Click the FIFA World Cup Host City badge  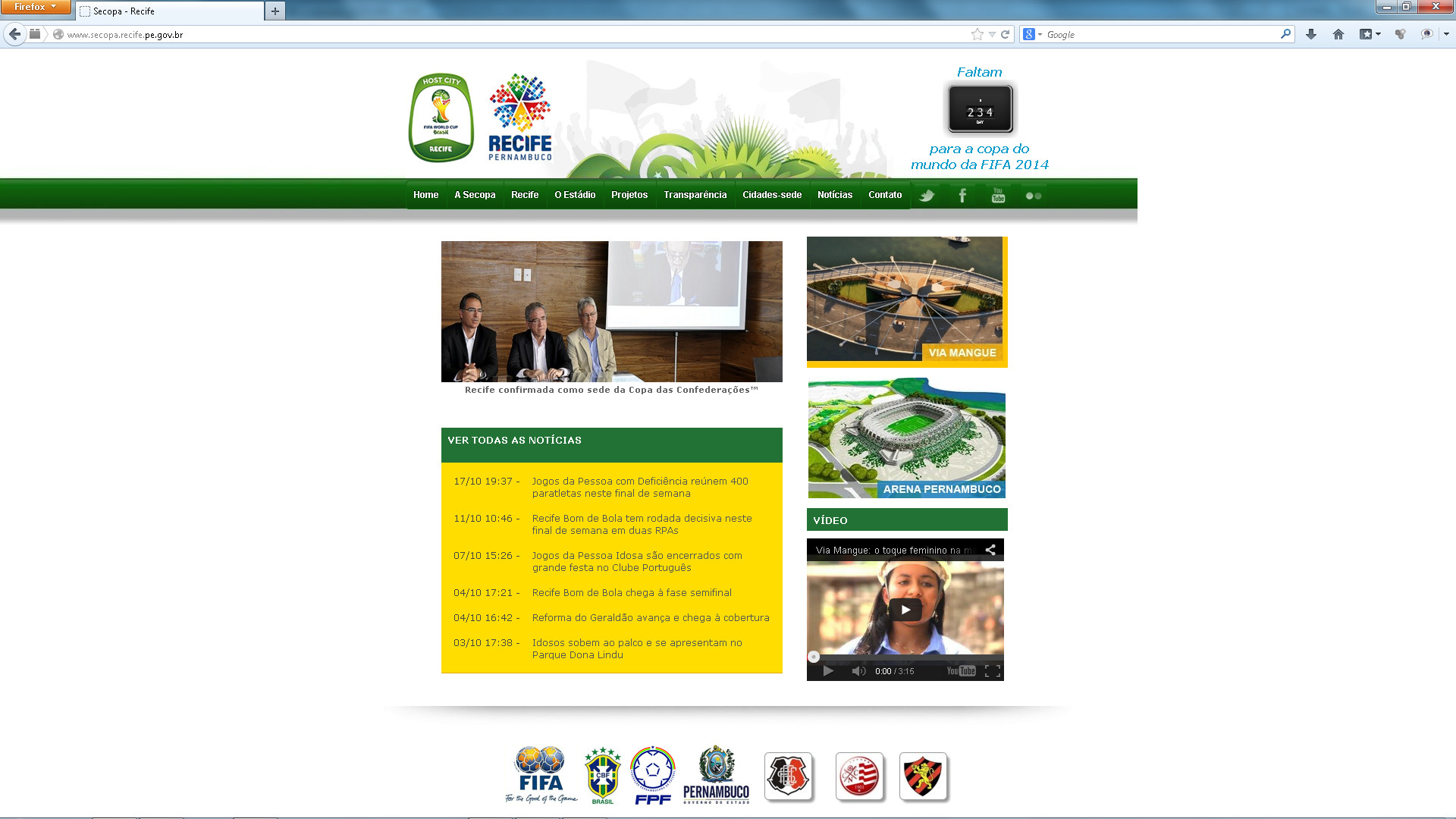tap(441, 118)
